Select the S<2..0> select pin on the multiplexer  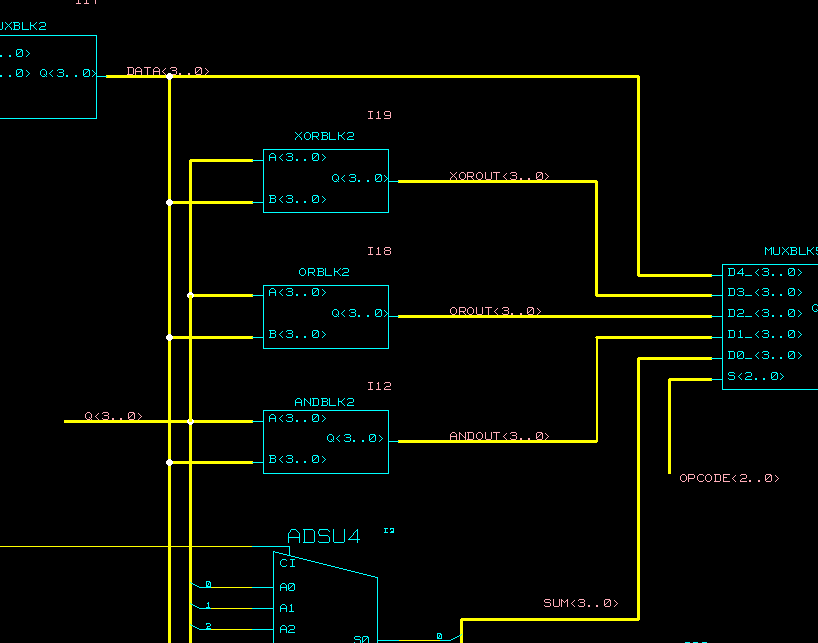click(755, 377)
